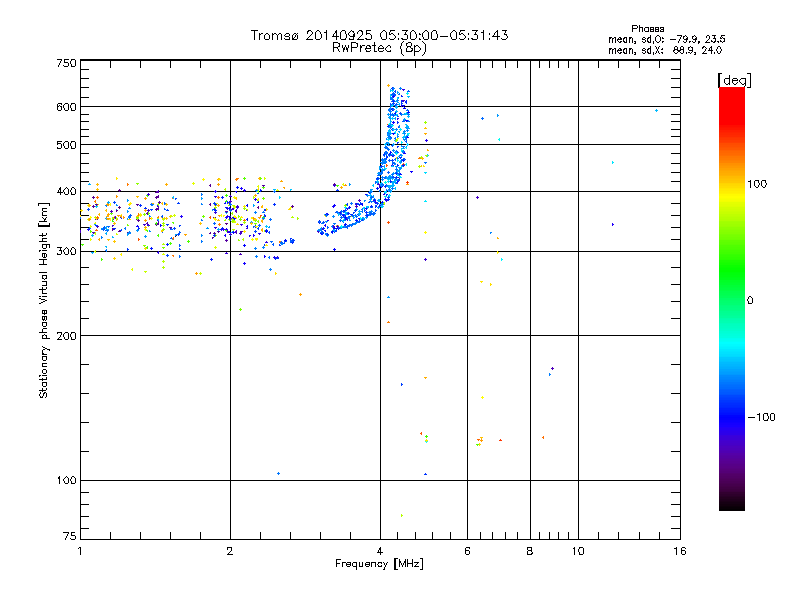Click the y-axis tick label '200'

pyautogui.click(x=66, y=336)
